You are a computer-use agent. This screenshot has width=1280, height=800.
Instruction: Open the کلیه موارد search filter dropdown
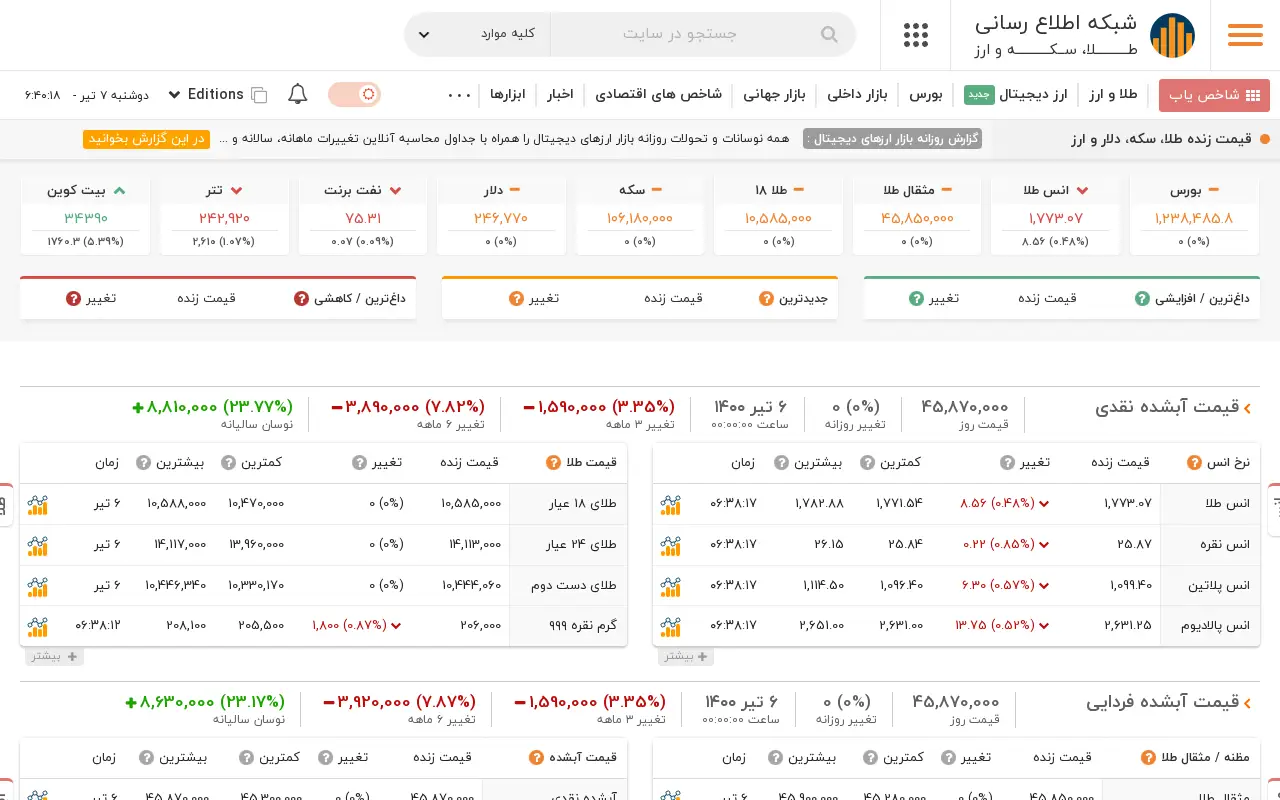(x=477, y=34)
